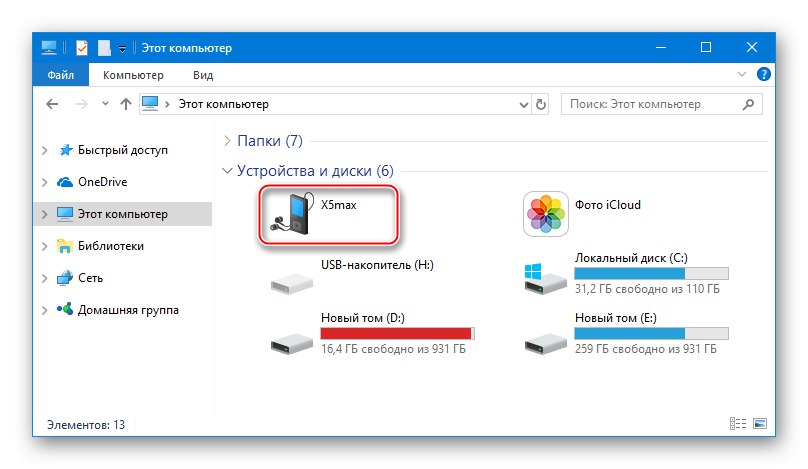Open the Help question mark icon
The height and width of the screenshot is (469, 808).
point(763,74)
